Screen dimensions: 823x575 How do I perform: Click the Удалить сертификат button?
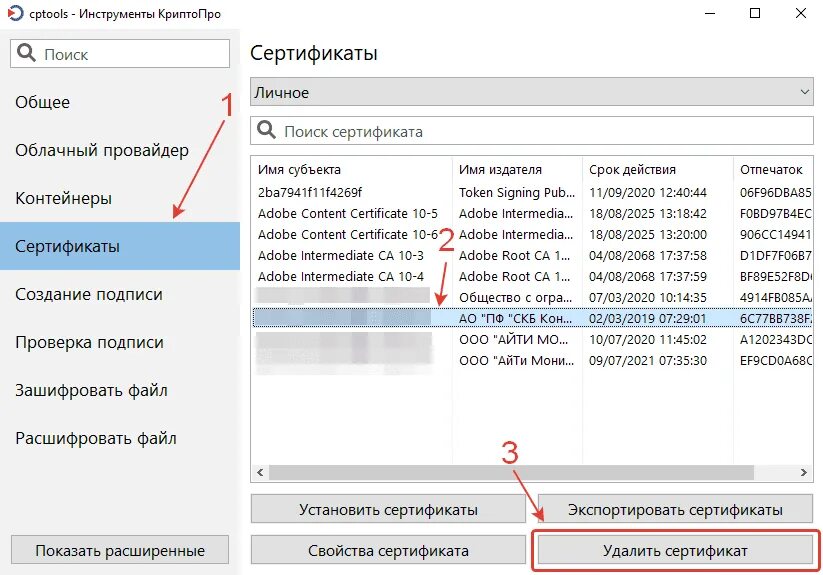[676, 550]
